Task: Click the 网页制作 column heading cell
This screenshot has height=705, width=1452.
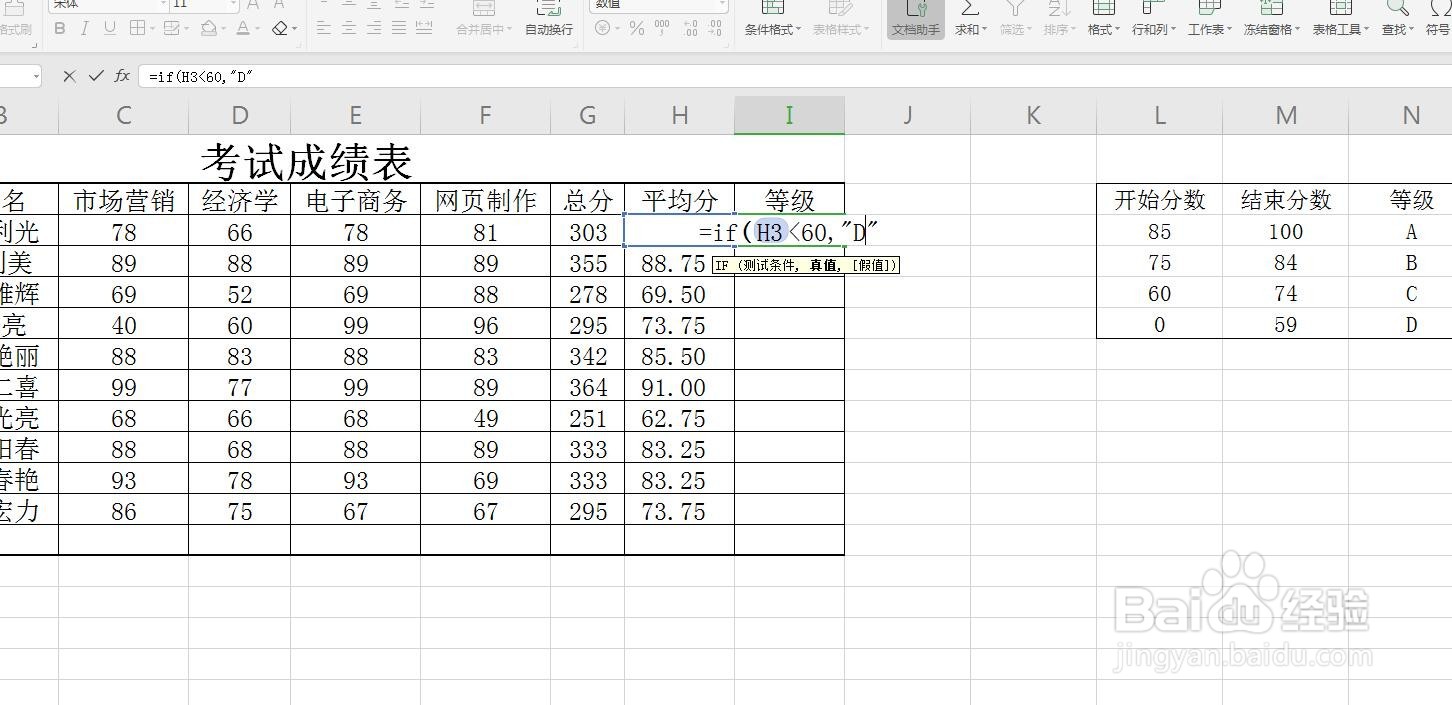Action: tap(485, 199)
